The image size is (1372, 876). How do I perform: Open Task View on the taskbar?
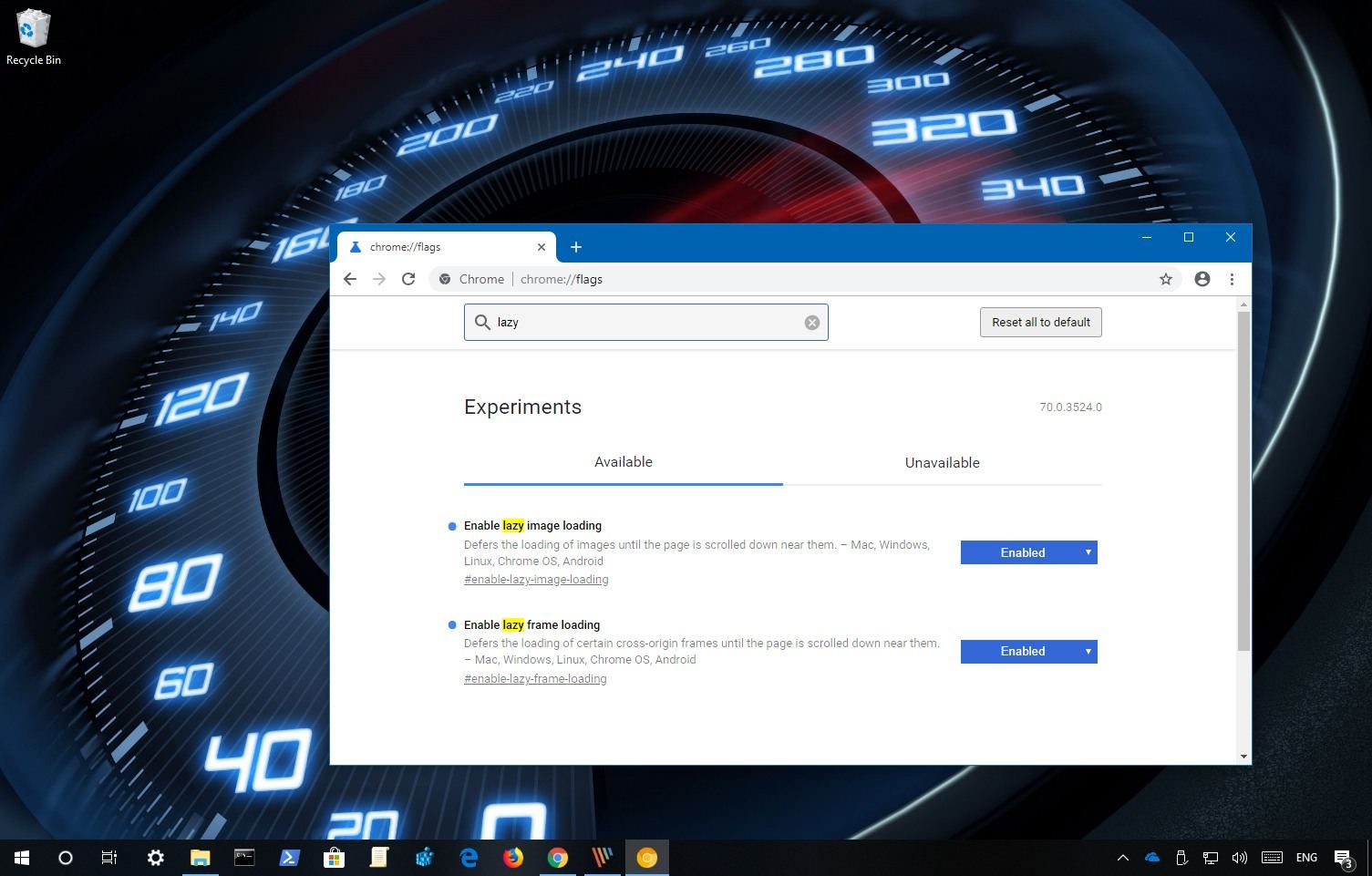point(109,858)
